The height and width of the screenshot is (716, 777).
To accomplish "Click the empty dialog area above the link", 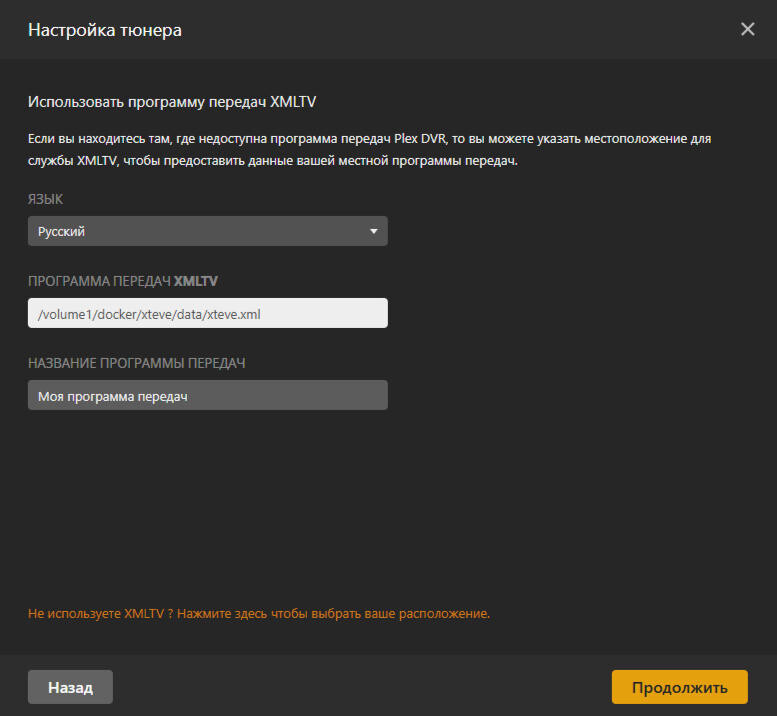I will pyautogui.click(x=388, y=500).
